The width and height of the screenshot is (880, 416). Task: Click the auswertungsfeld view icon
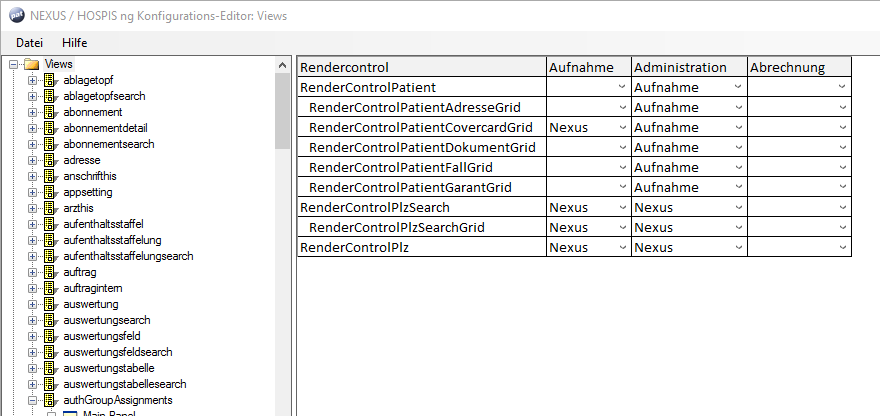coord(49,336)
